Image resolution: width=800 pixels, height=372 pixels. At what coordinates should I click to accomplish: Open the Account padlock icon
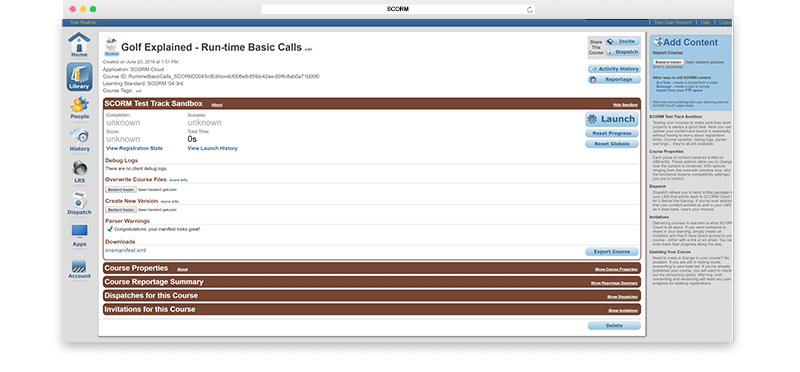point(79,267)
